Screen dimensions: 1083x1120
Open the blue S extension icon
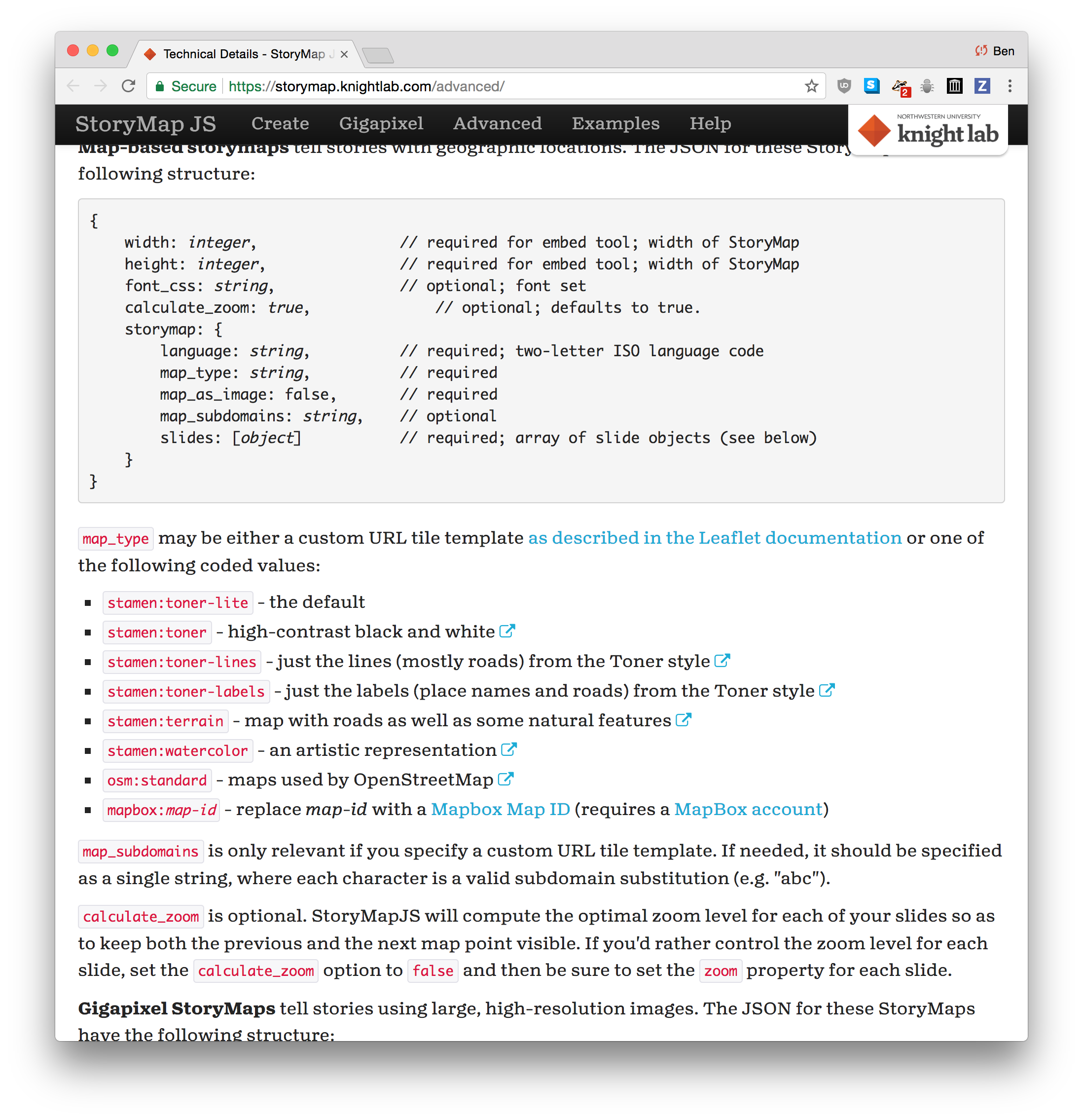click(871, 86)
